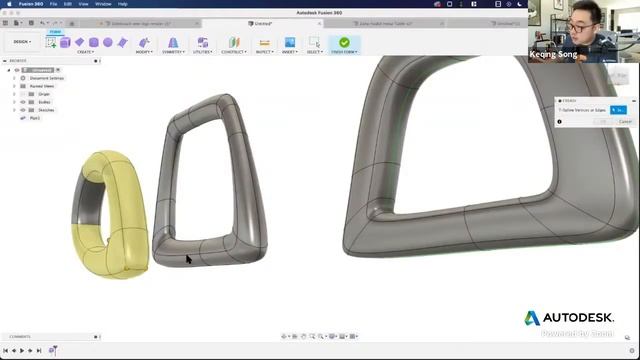Open Grid and Snaps settings
Image resolution: width=640 pixels, height=360 pixels.
pos(342,336)
